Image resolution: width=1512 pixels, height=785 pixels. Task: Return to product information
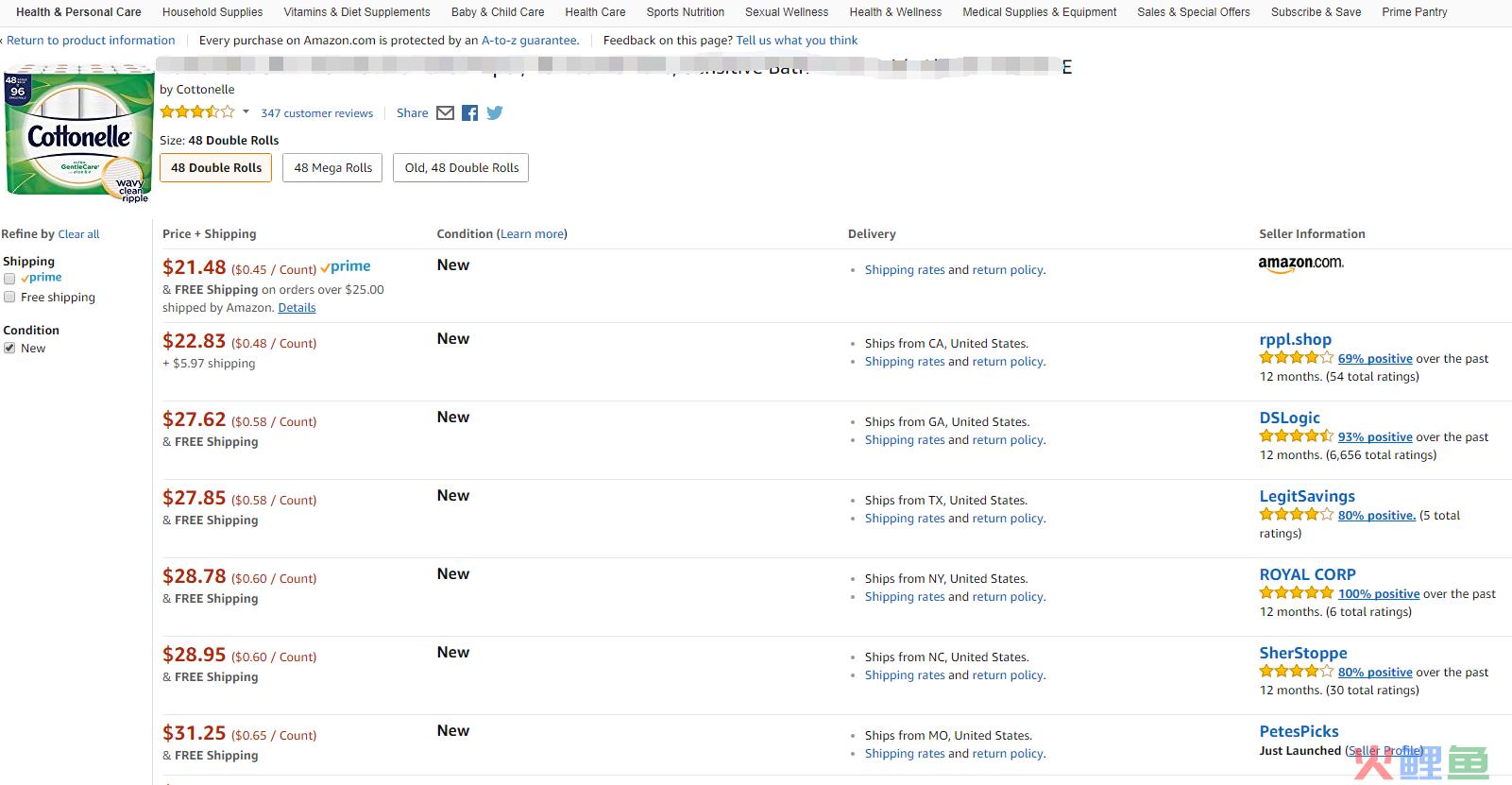91,41
